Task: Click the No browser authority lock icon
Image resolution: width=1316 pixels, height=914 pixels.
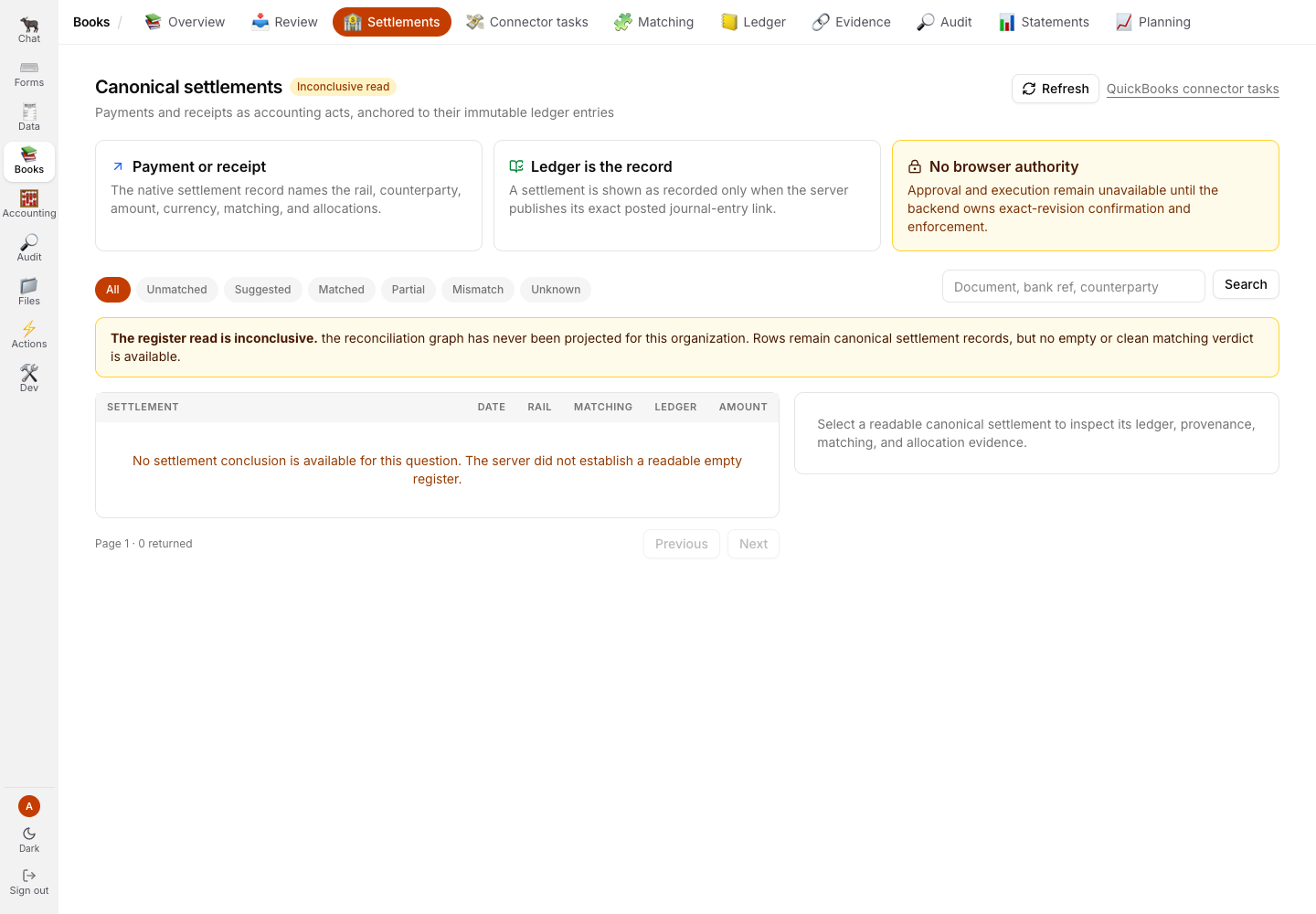Action: (x=915, y=166)
